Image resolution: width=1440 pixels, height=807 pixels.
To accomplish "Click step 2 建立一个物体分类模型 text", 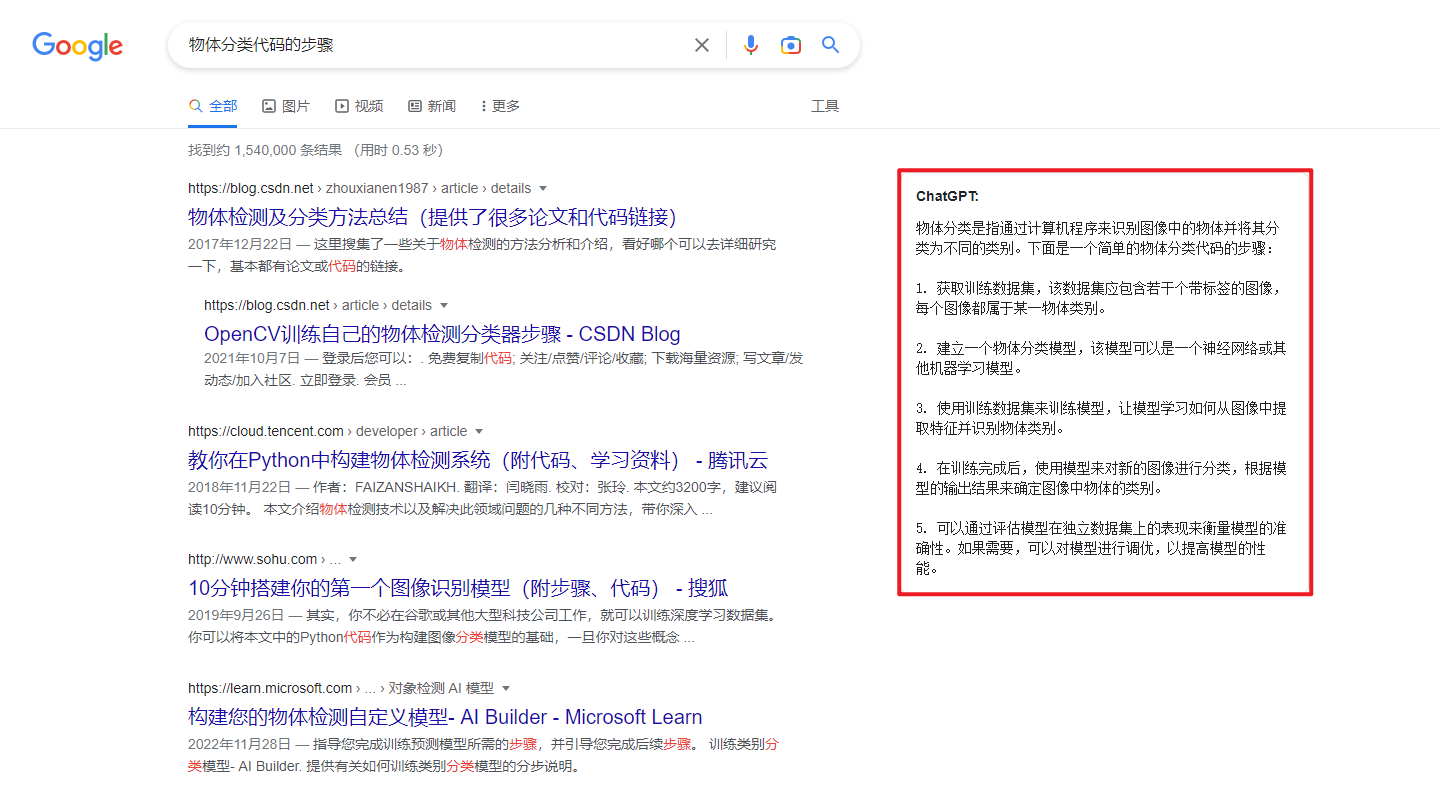I will pyautogui.click(x=1101, y=358).
